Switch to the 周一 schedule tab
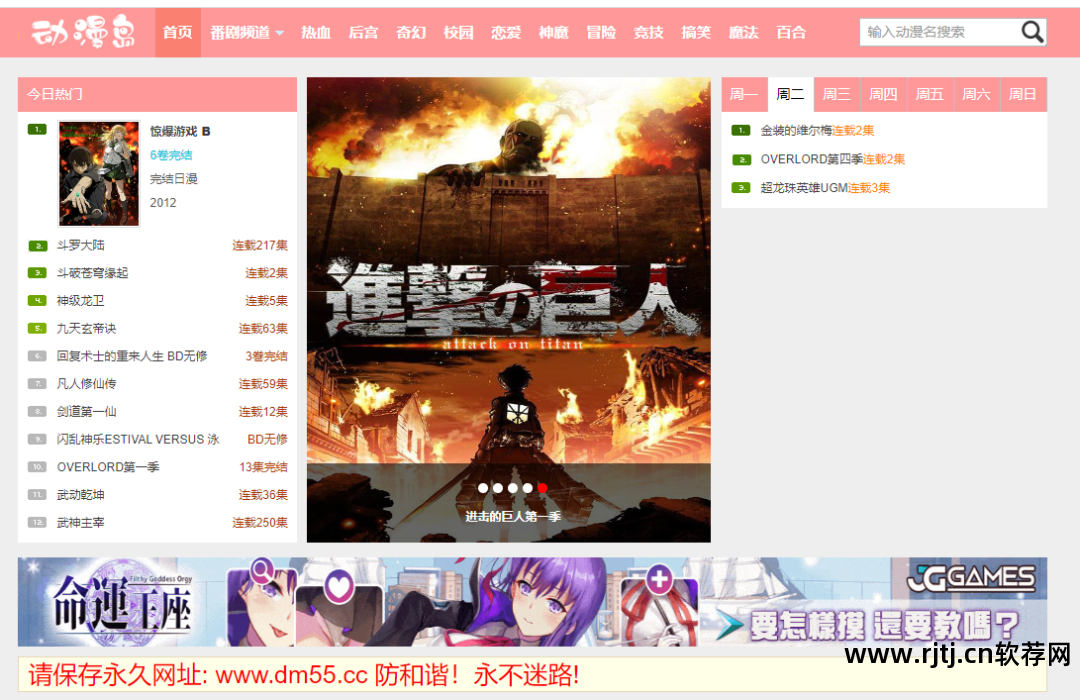The image size is (1080, 700). (x=744, y=94)
